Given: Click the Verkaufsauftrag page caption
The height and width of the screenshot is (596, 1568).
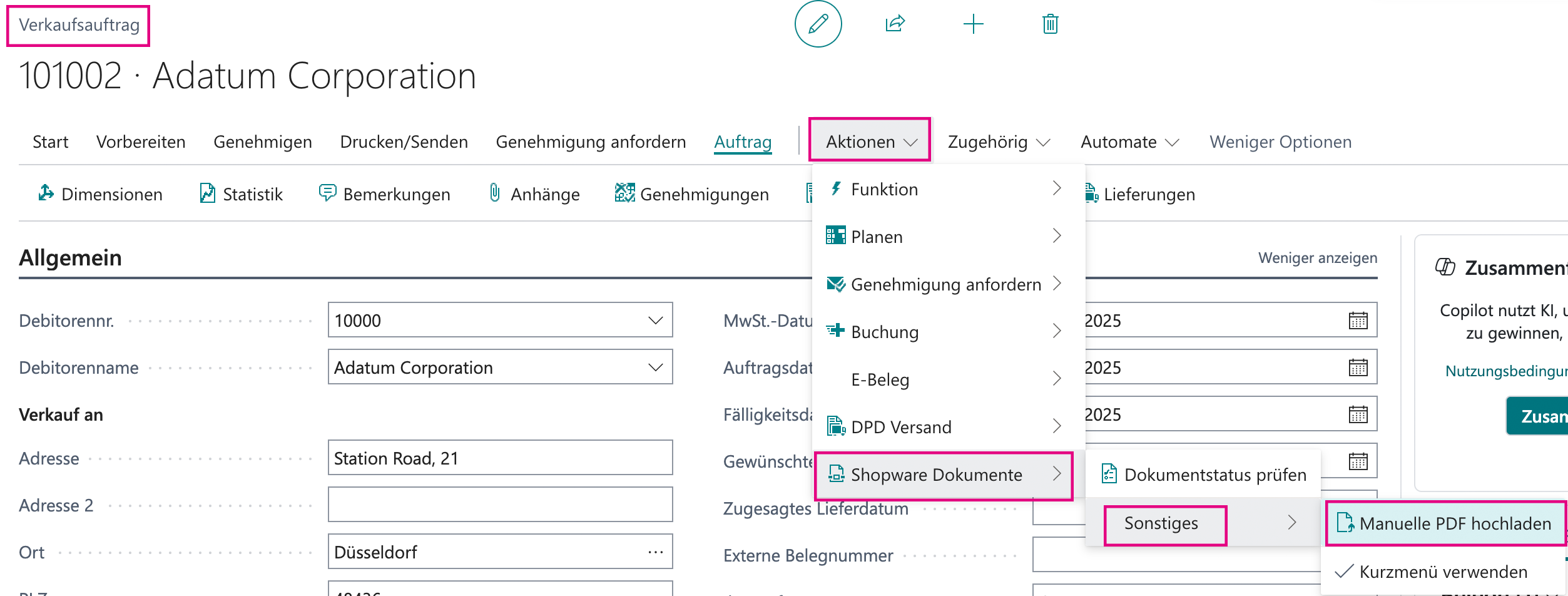Looking at the screenshot, I should click(x=79, y=25).
